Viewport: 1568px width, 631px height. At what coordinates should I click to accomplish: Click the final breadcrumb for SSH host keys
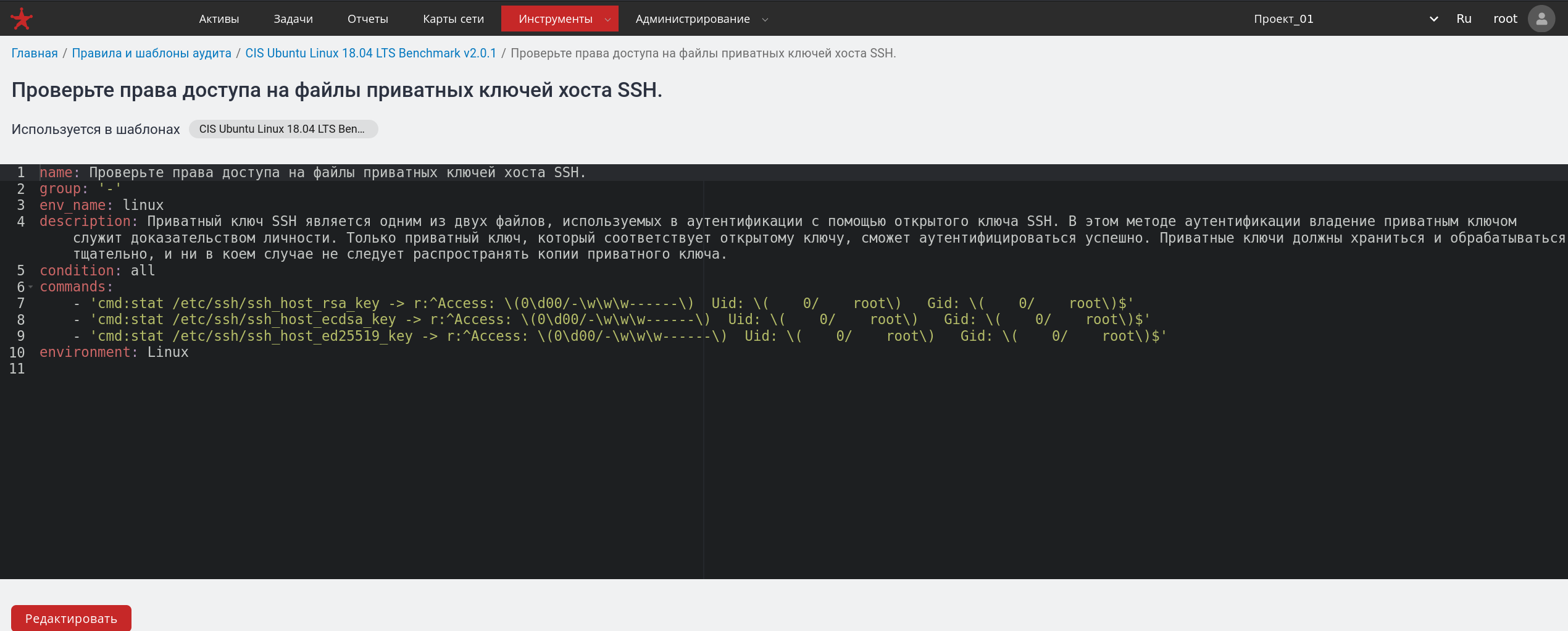click(703, 53)
